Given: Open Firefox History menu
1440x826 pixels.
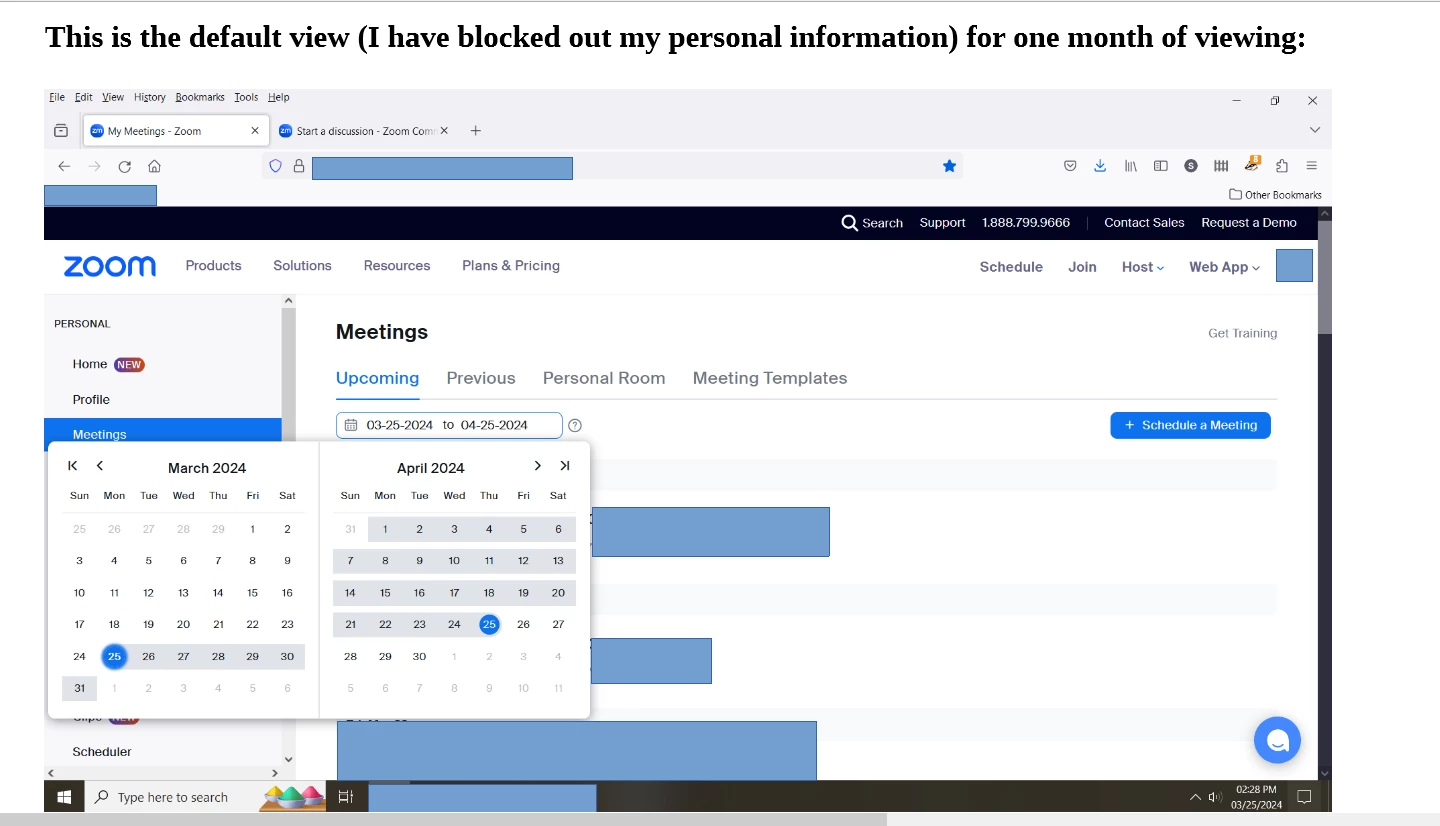Looking at the screenshot, I should (x=150, y=97).
